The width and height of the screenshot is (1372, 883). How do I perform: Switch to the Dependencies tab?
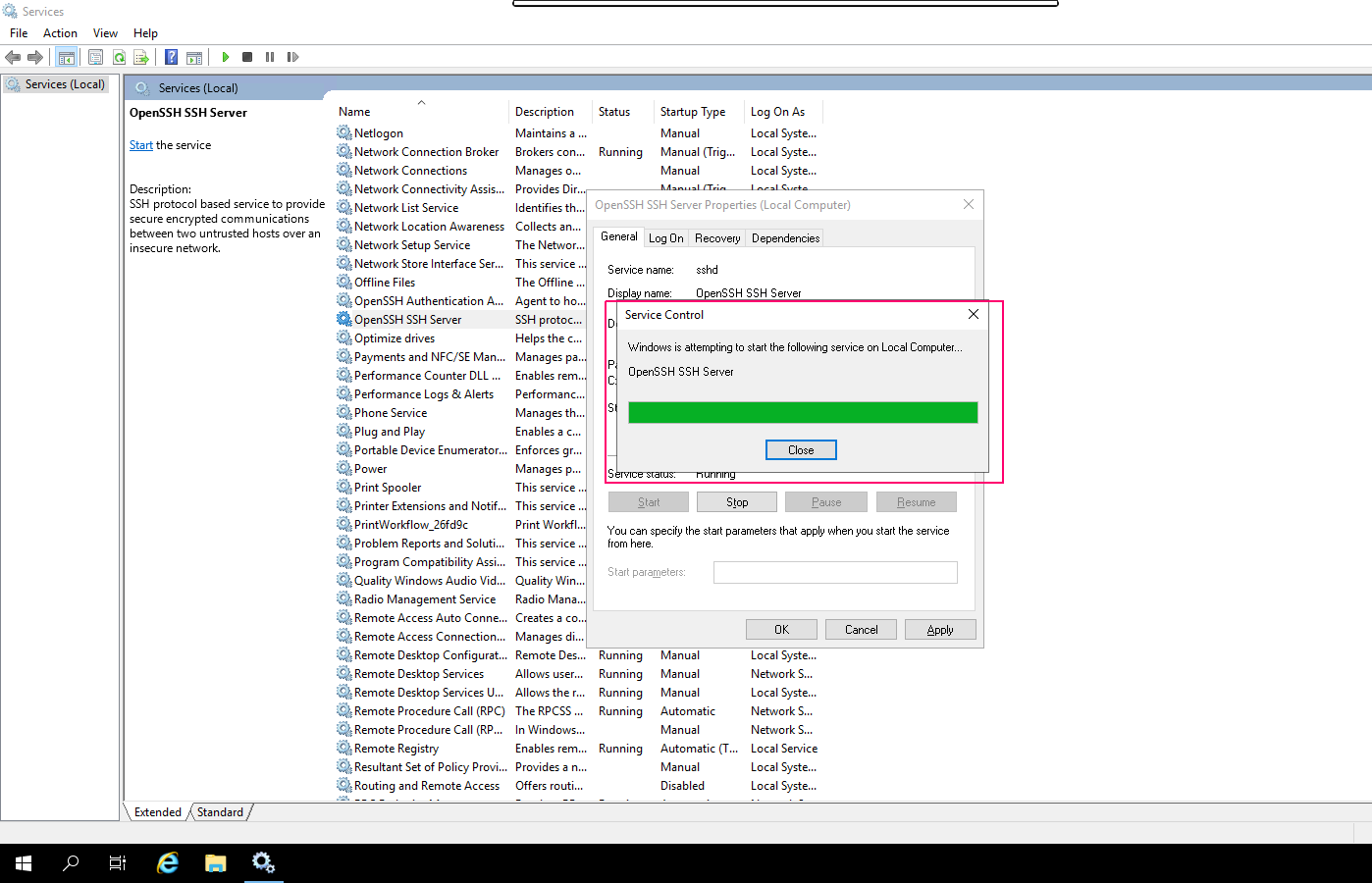(x=785, y=238)
